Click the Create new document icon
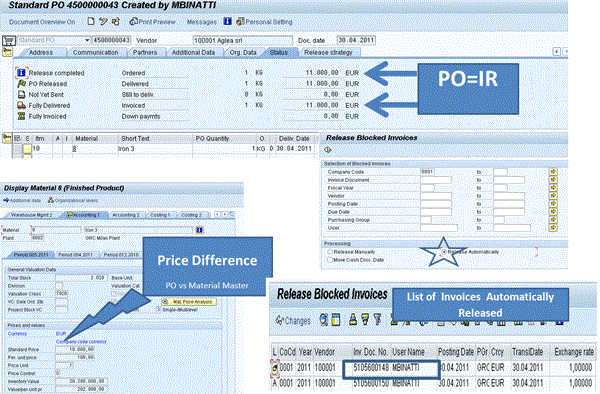This screenshot has height=394, width=600. [91, 21]
